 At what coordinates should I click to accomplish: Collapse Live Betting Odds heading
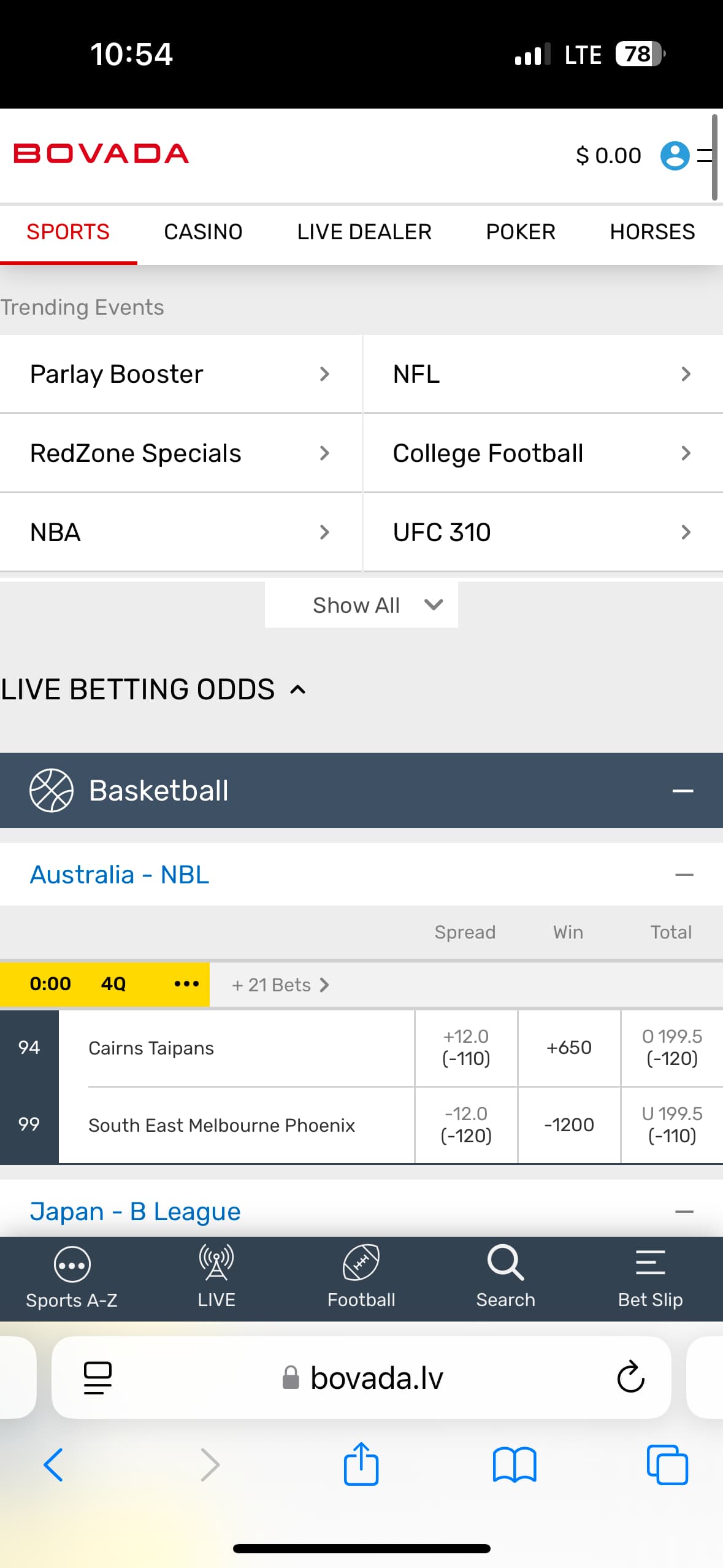point(298,690)
